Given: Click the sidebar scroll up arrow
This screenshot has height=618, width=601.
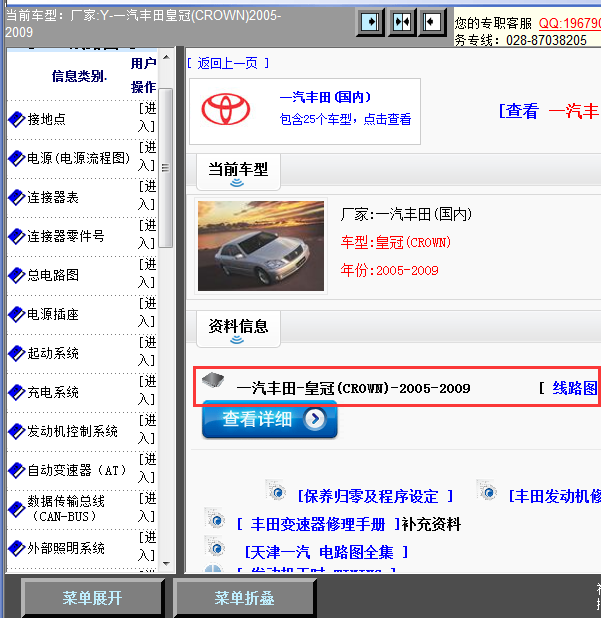Looking at the screenshot, I should click(x=166, y=58).
